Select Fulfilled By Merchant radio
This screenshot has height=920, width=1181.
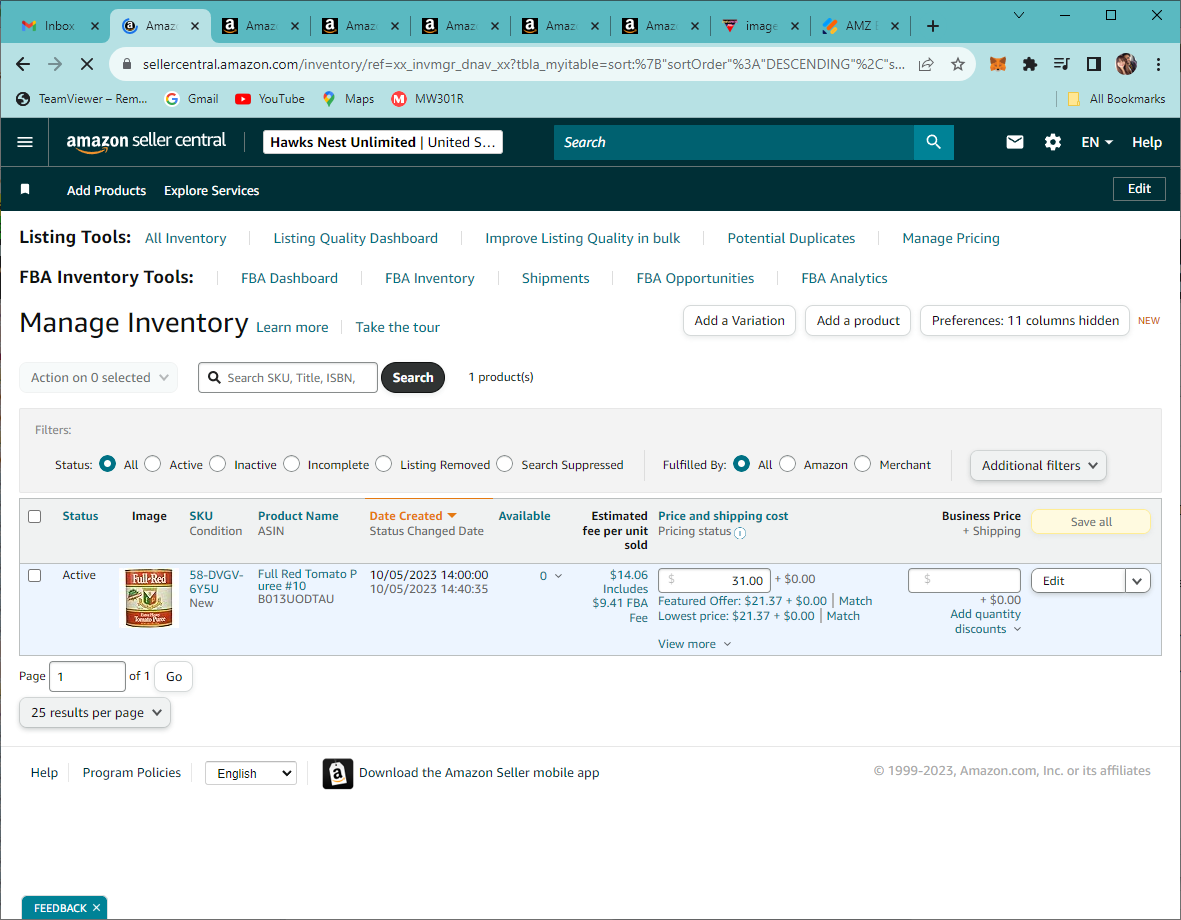[x=862, y=464]
